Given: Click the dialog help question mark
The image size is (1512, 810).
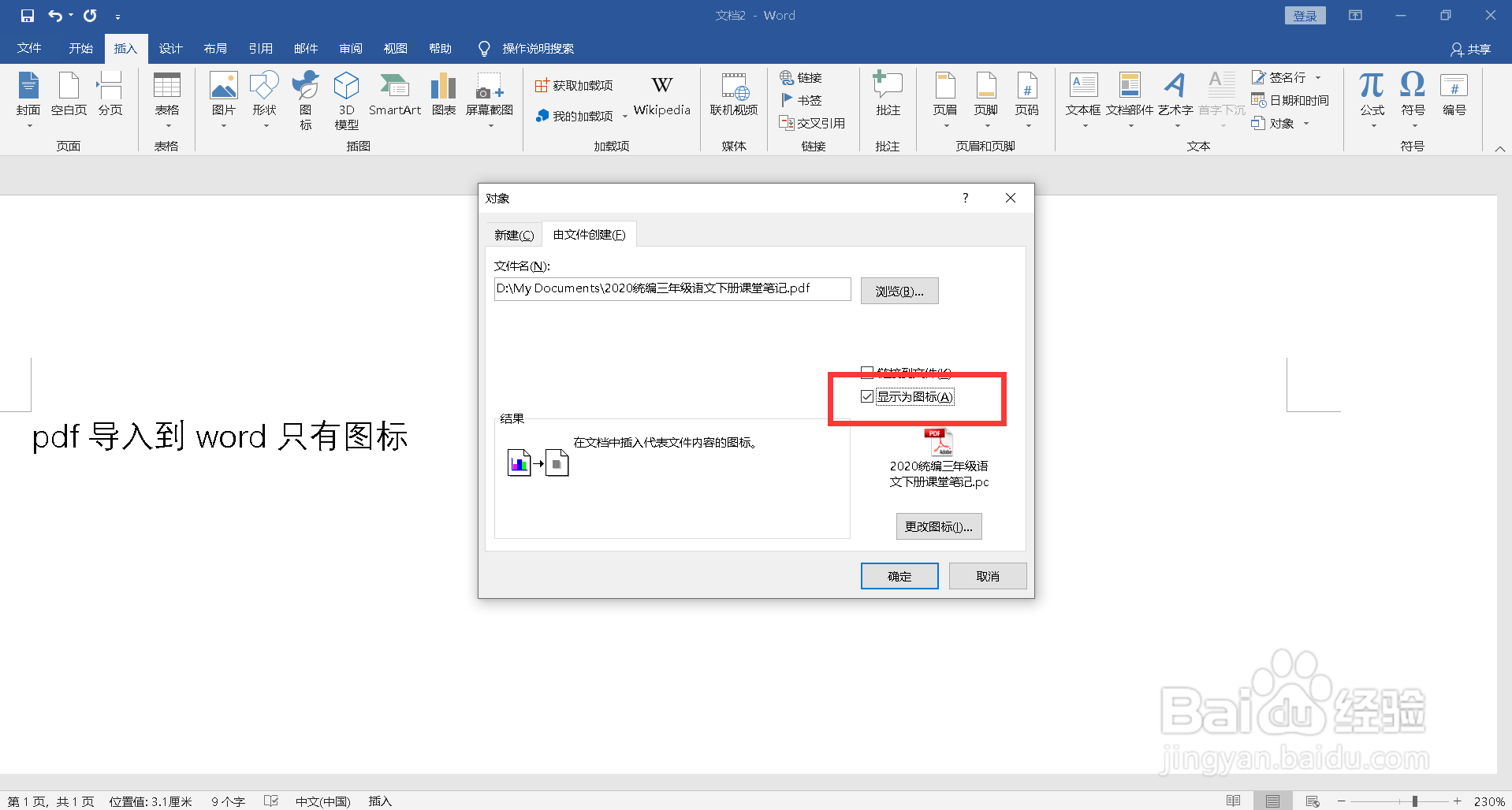Looking at the screenshot, I should click(966, 198).
